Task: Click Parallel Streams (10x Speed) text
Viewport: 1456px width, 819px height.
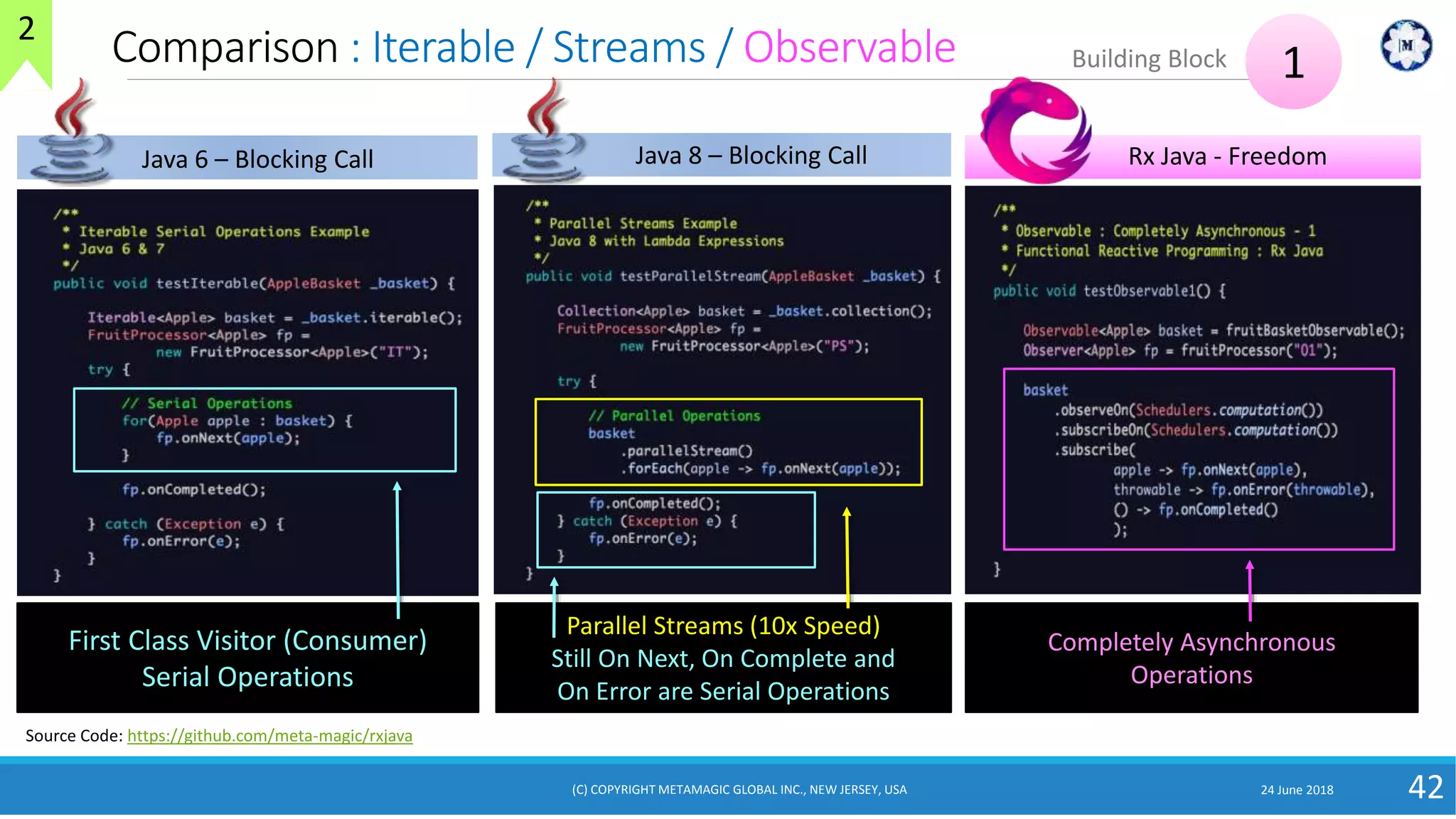Action: 723,626
